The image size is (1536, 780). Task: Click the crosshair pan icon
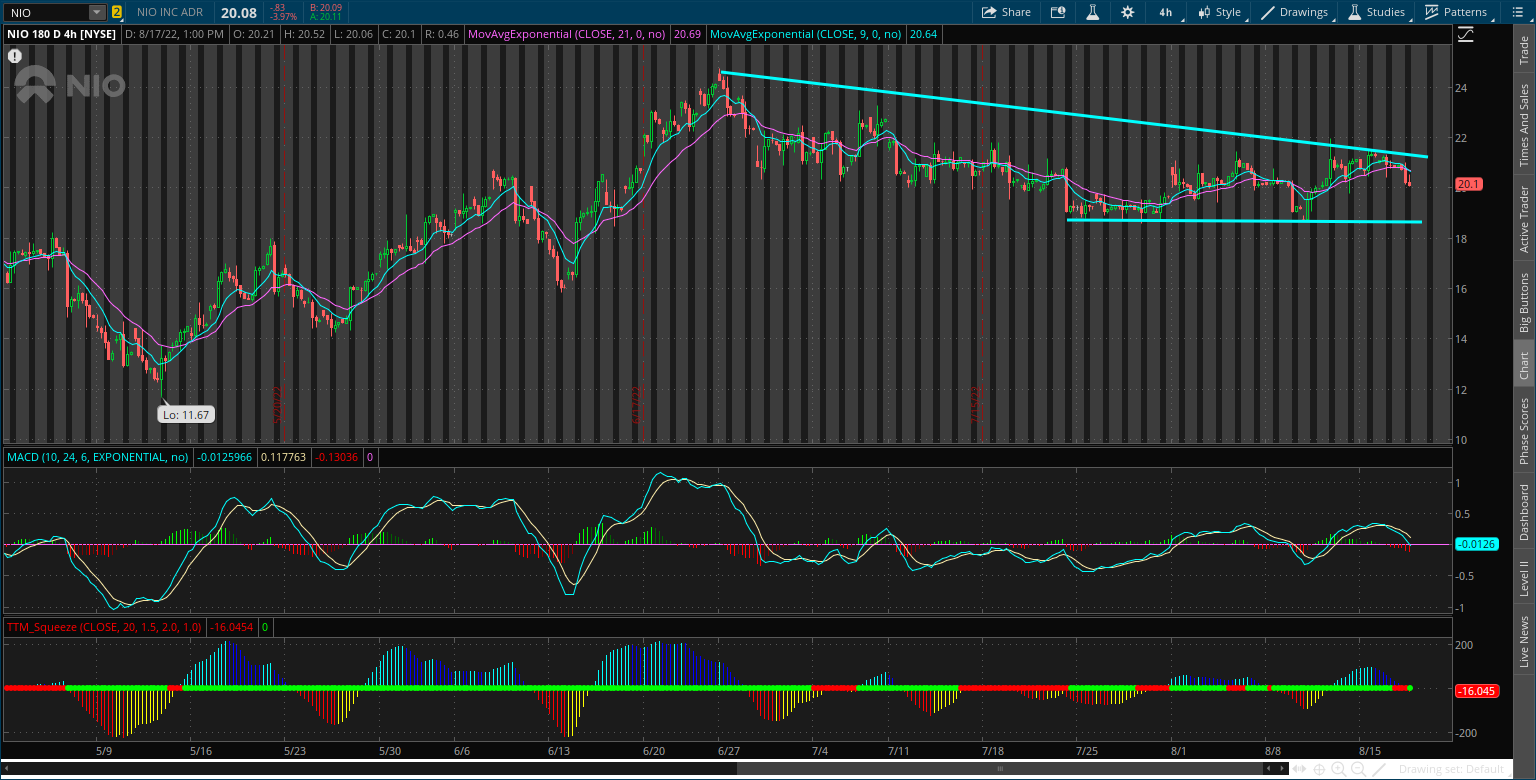(x=1320, y=769)
